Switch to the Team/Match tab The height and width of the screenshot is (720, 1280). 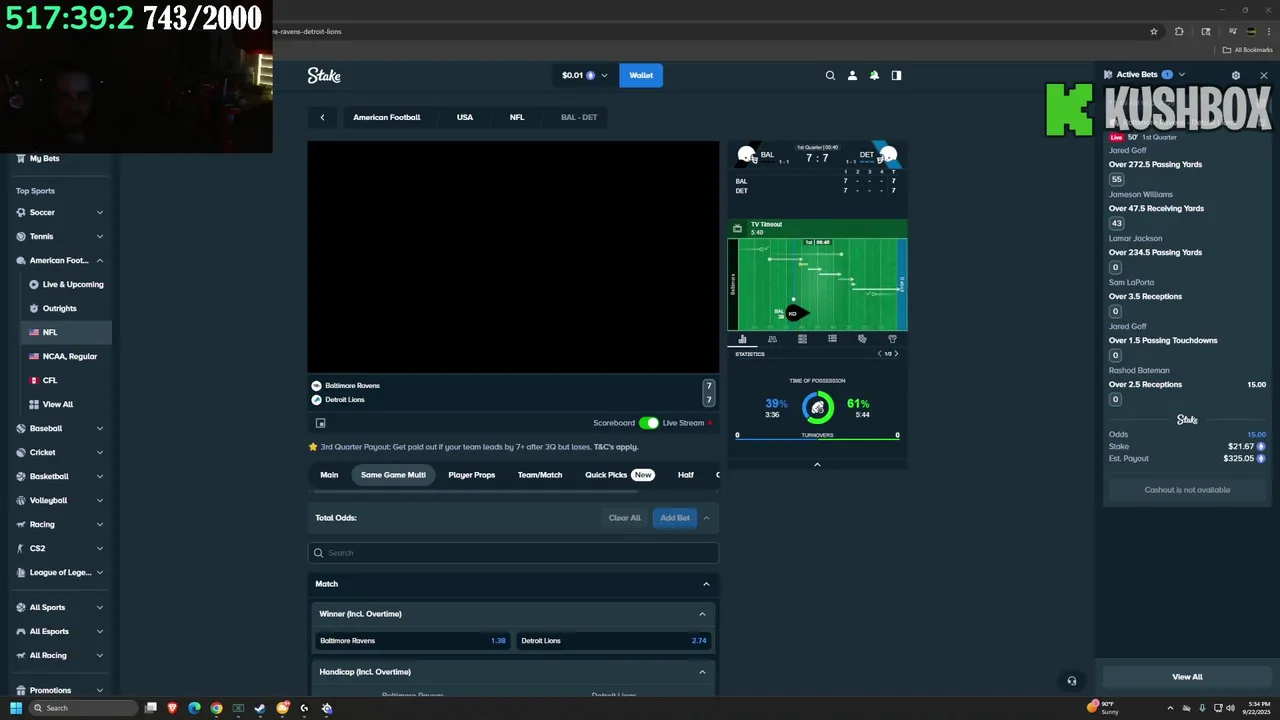click(x=540, y=475)
